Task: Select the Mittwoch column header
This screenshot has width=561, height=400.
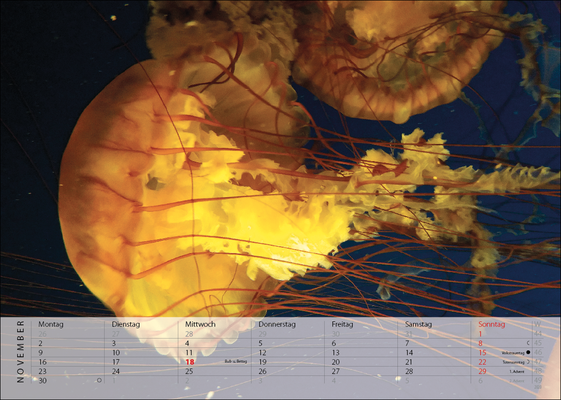Action: point(200,324)
